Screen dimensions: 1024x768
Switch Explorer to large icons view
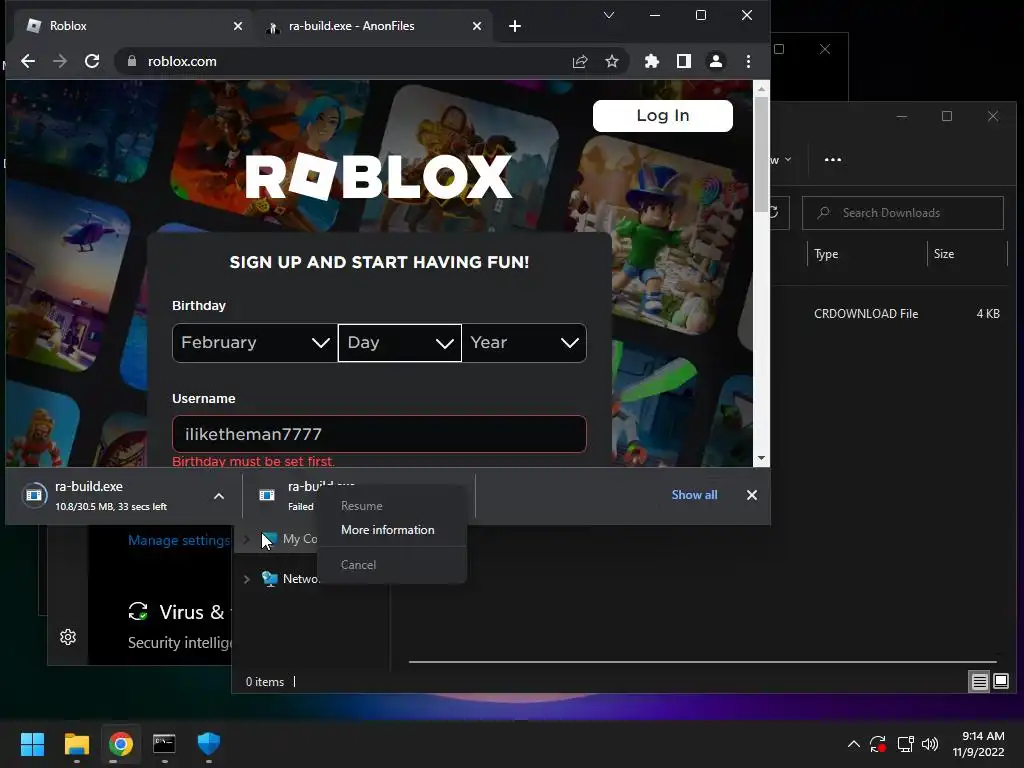[1001, 682]
